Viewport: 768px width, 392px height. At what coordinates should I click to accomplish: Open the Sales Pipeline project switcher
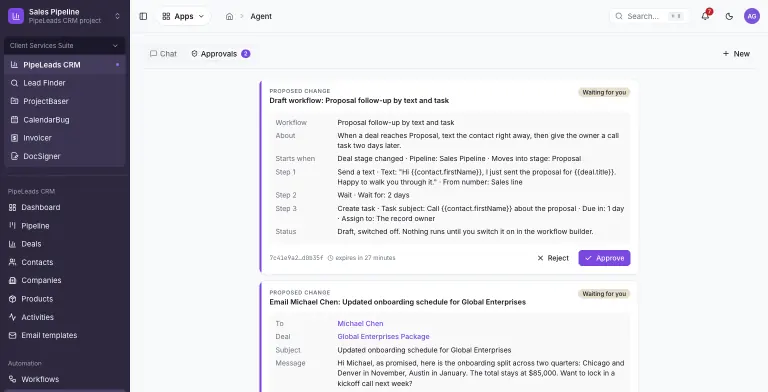coord(64,16)
